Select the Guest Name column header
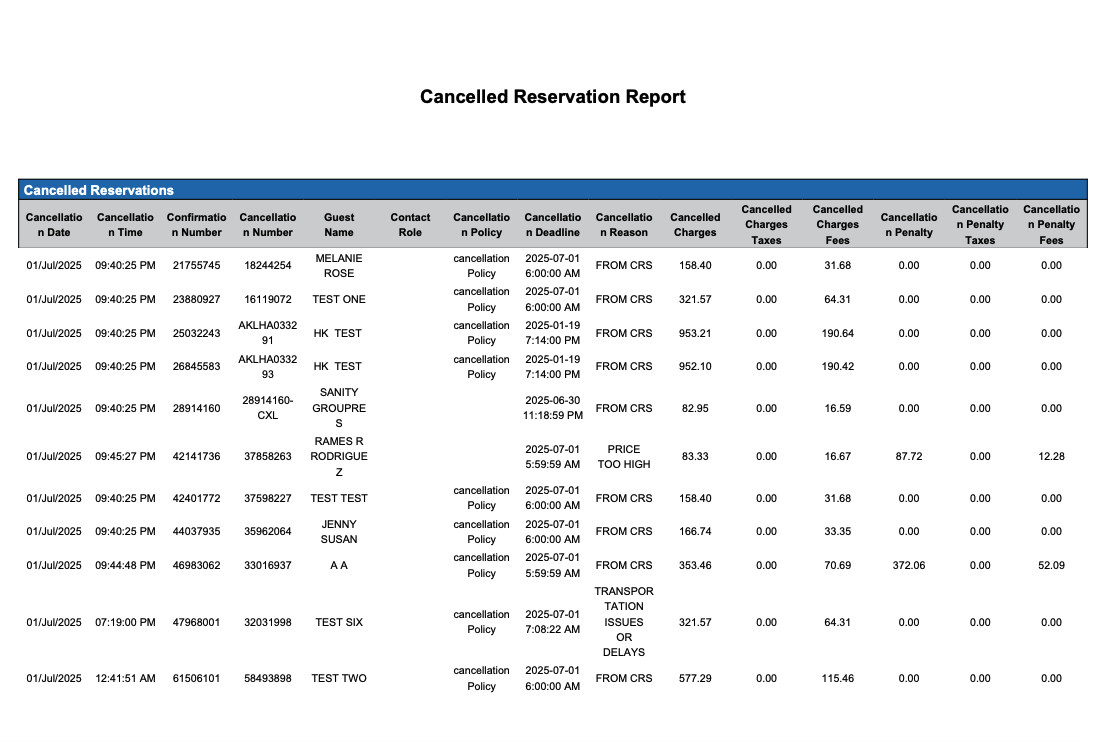 point(339,224)
